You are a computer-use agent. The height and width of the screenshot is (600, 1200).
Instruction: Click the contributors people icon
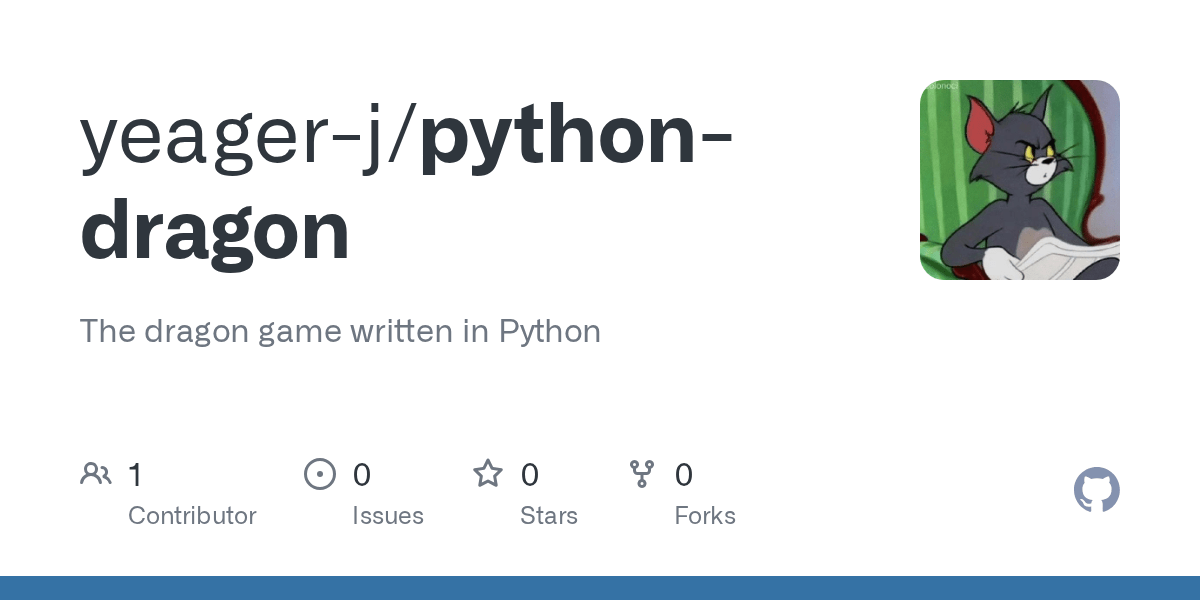pos(96,474)
